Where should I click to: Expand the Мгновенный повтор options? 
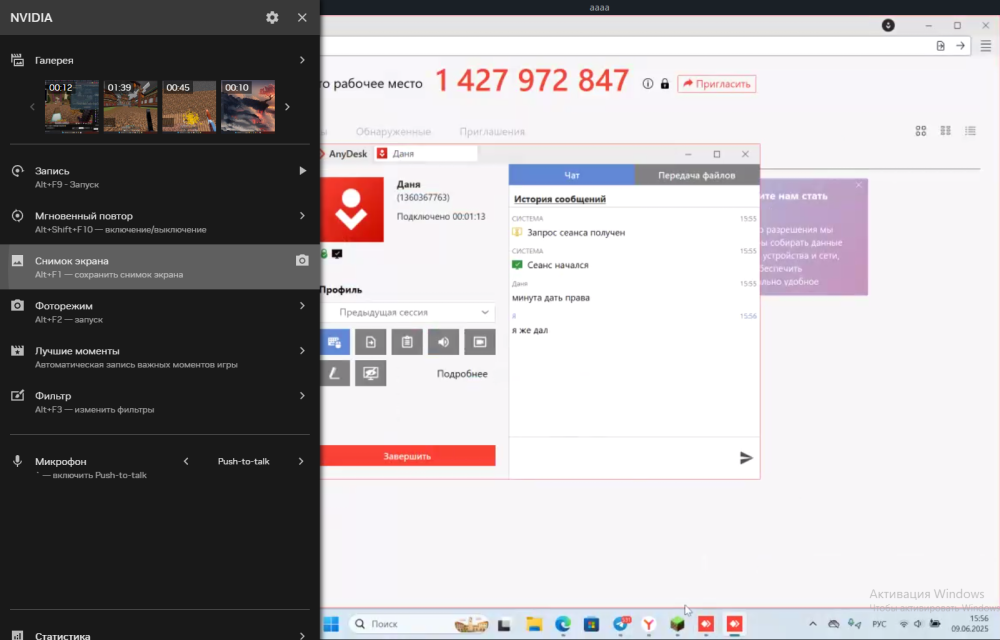coord(302,215)
